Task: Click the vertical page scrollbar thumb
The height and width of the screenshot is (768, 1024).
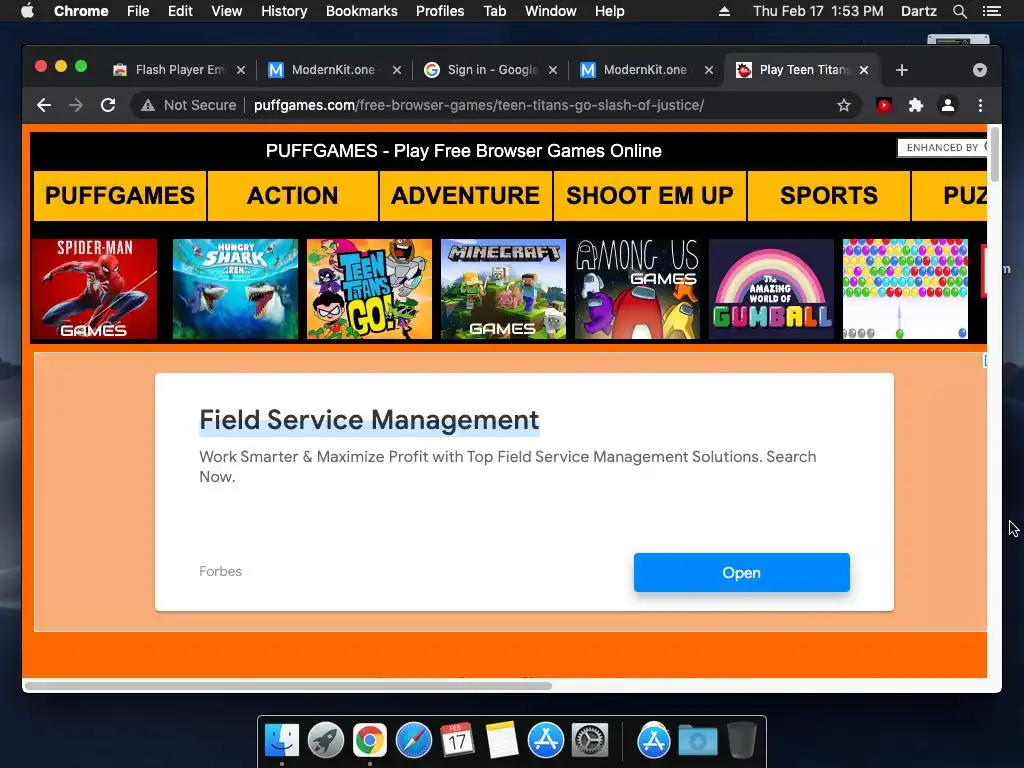Action: click(x=995, y=154)
